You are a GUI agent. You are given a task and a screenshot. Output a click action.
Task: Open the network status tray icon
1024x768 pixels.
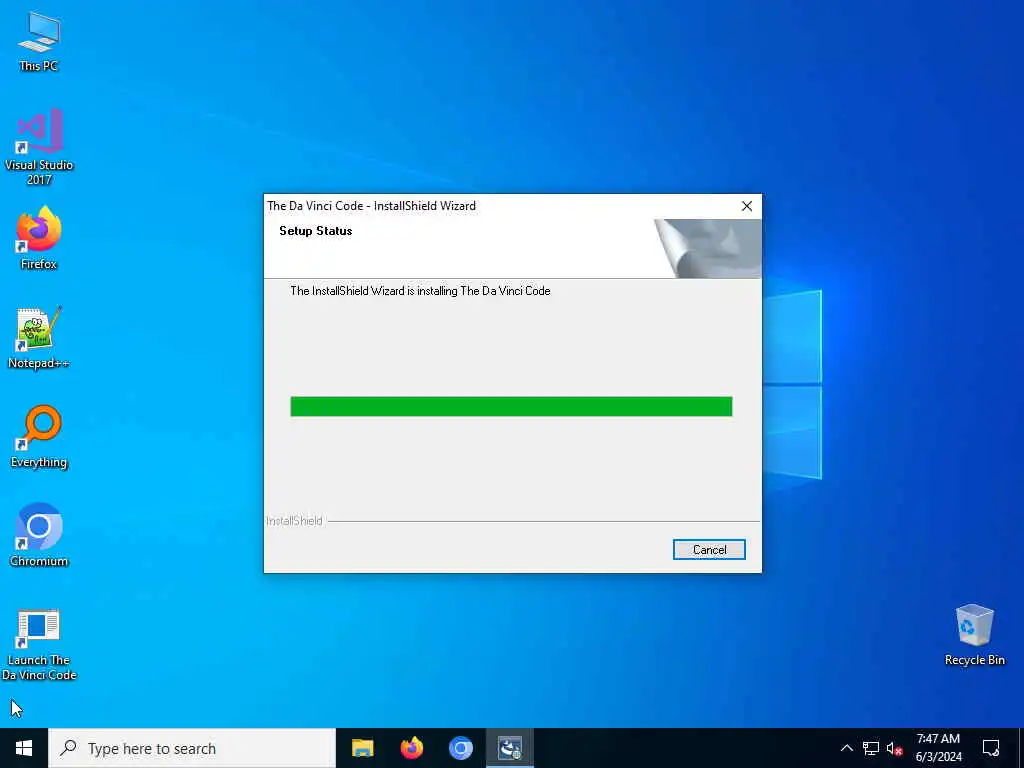pyautogui.click(x=871, y=748)
